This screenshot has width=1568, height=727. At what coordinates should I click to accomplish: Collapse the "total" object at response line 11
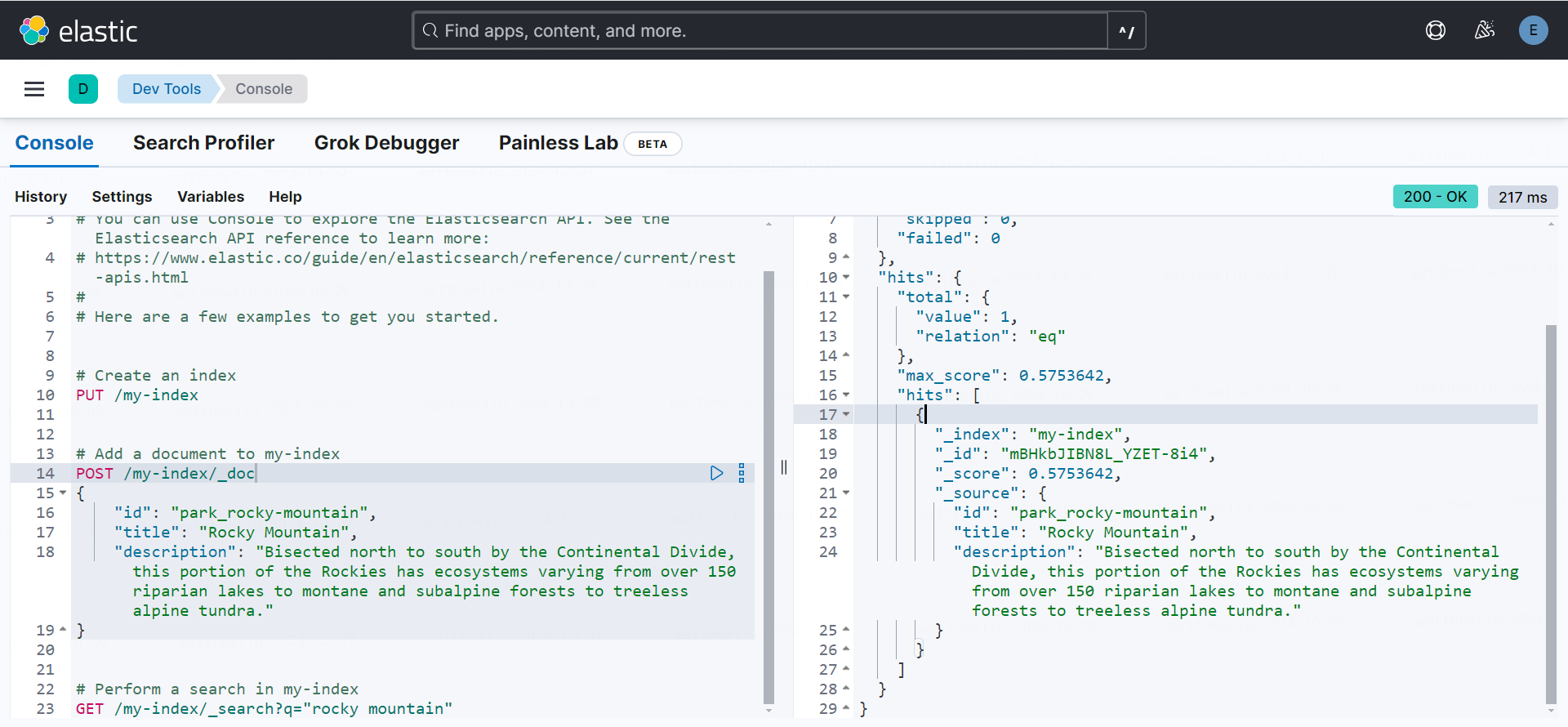coord(846,297)
